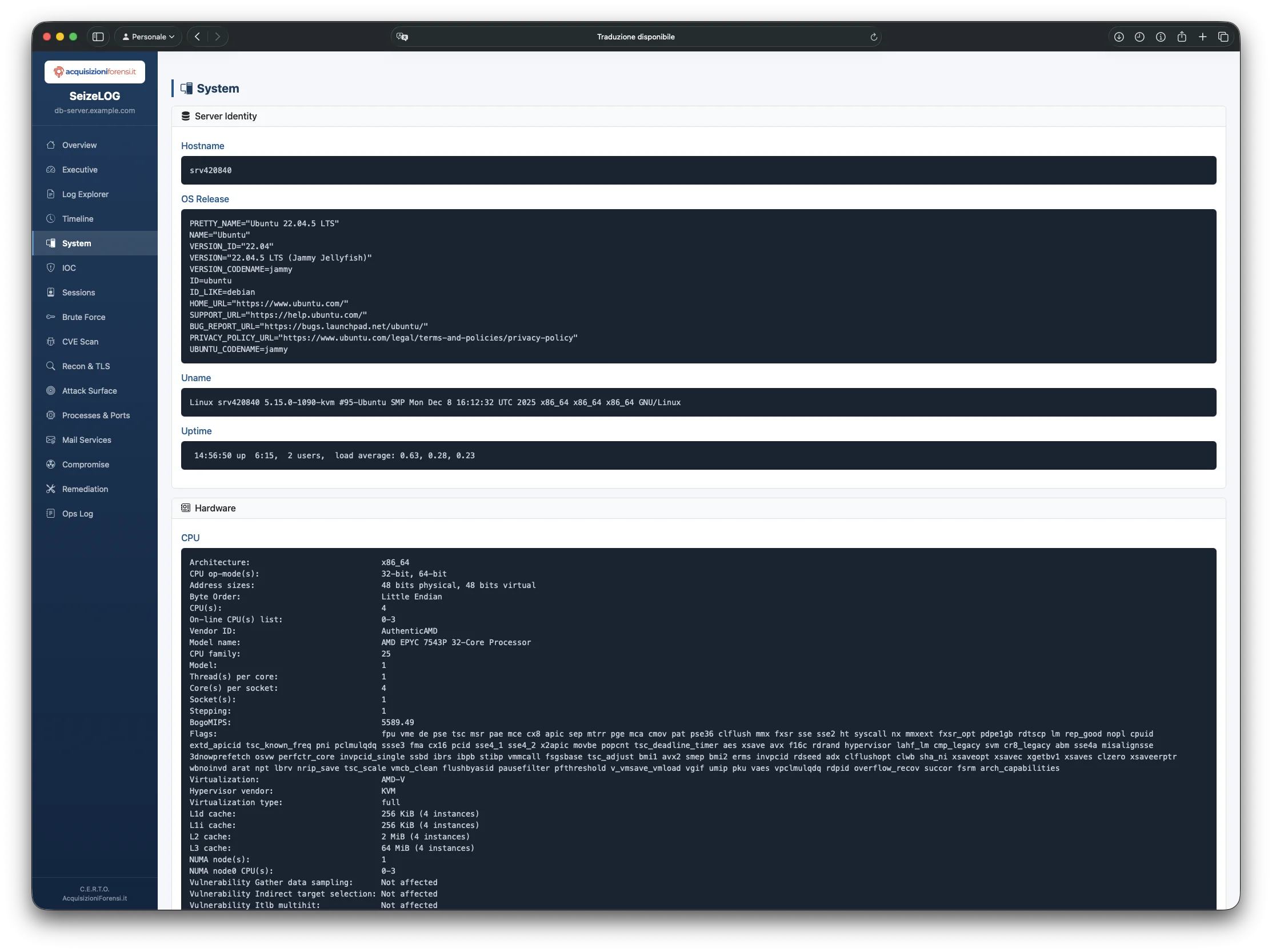Open Safari downloads icon
This screenshot has height=952, width=1272.
tap(1118, 37)
